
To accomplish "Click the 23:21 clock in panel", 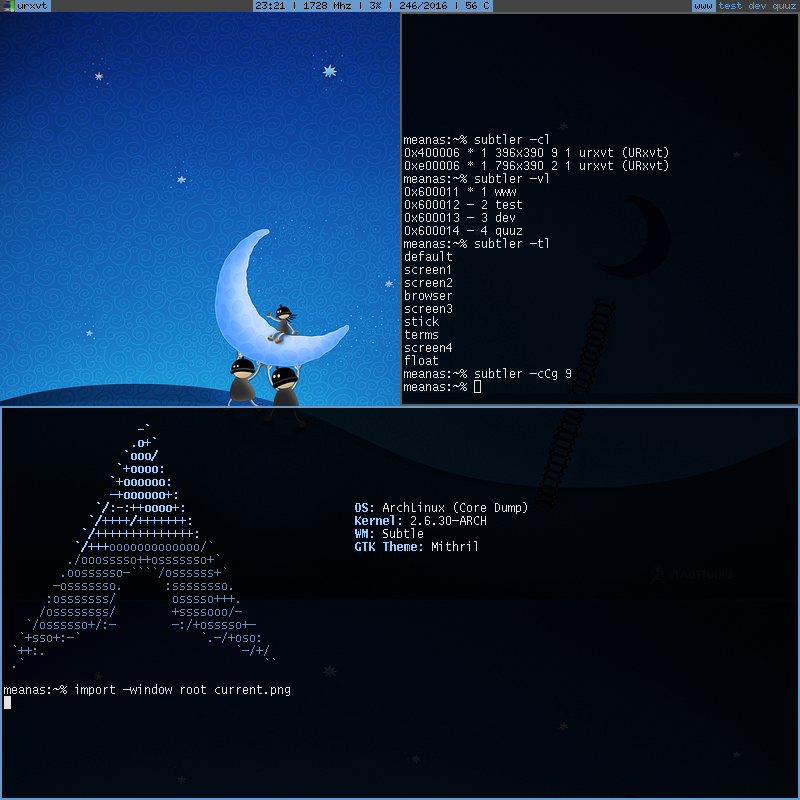I will click(269, 6).
